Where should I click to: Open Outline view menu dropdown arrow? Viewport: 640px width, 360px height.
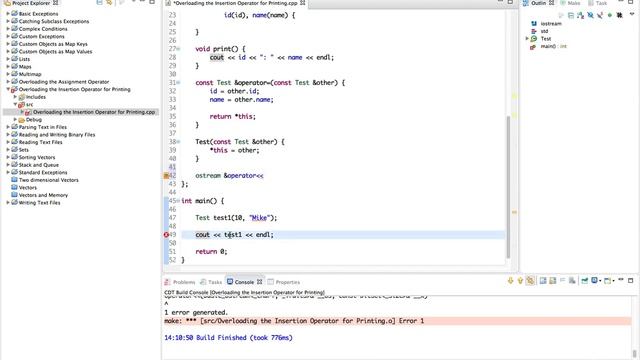point(632,14)
